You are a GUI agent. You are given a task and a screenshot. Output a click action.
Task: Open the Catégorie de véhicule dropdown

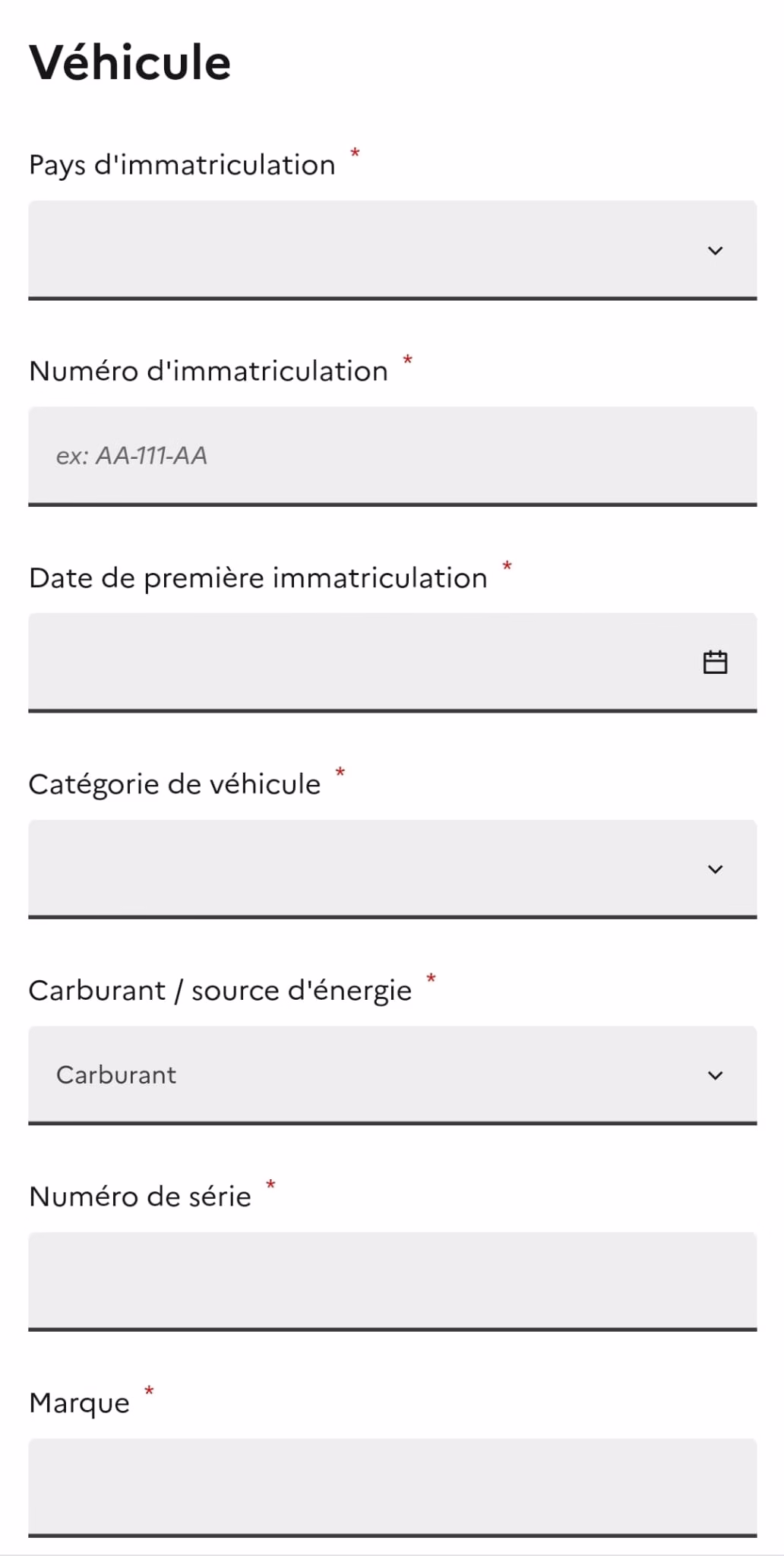coord(393,868)
